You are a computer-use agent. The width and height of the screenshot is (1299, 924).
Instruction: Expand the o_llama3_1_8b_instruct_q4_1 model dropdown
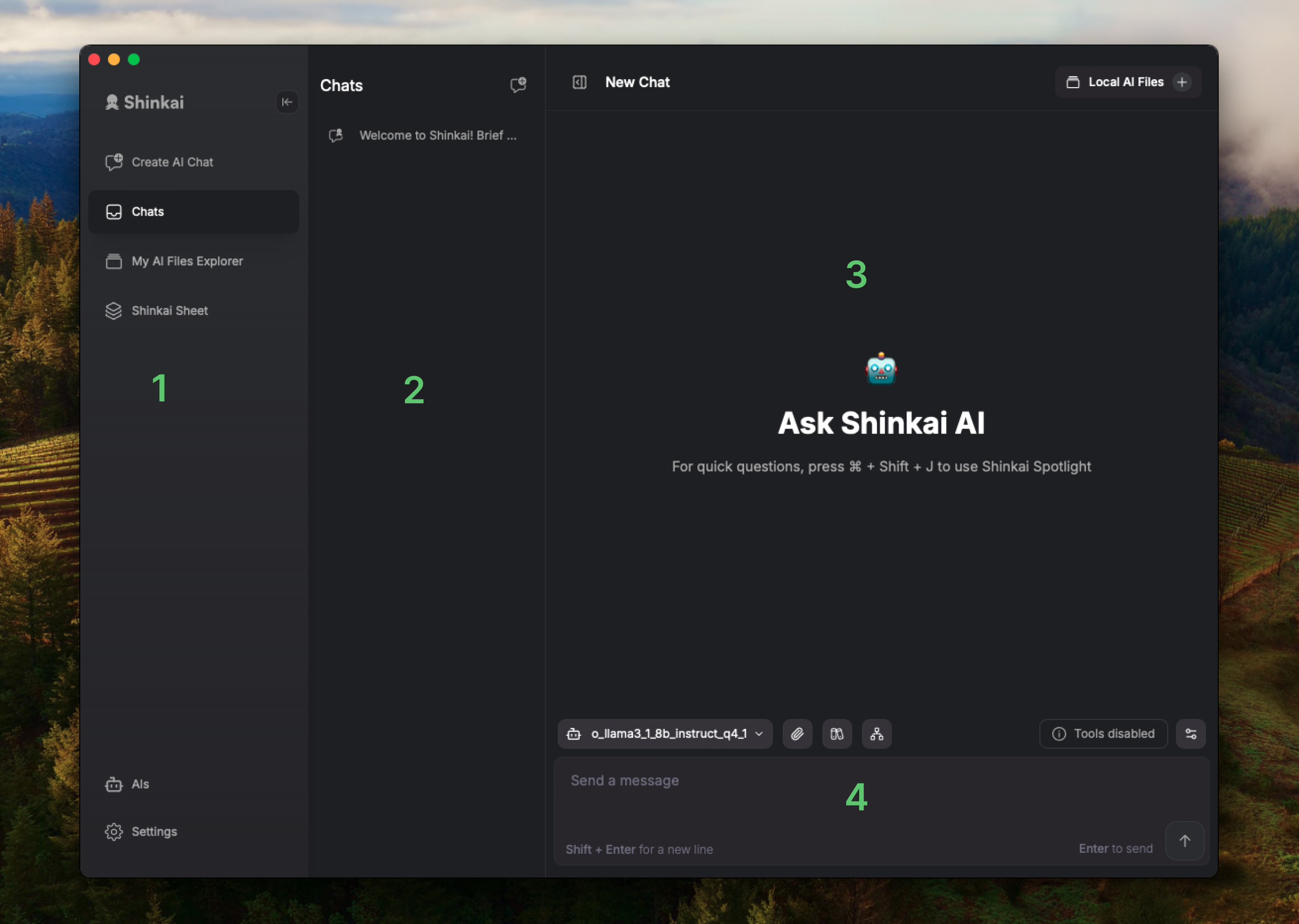664,734
